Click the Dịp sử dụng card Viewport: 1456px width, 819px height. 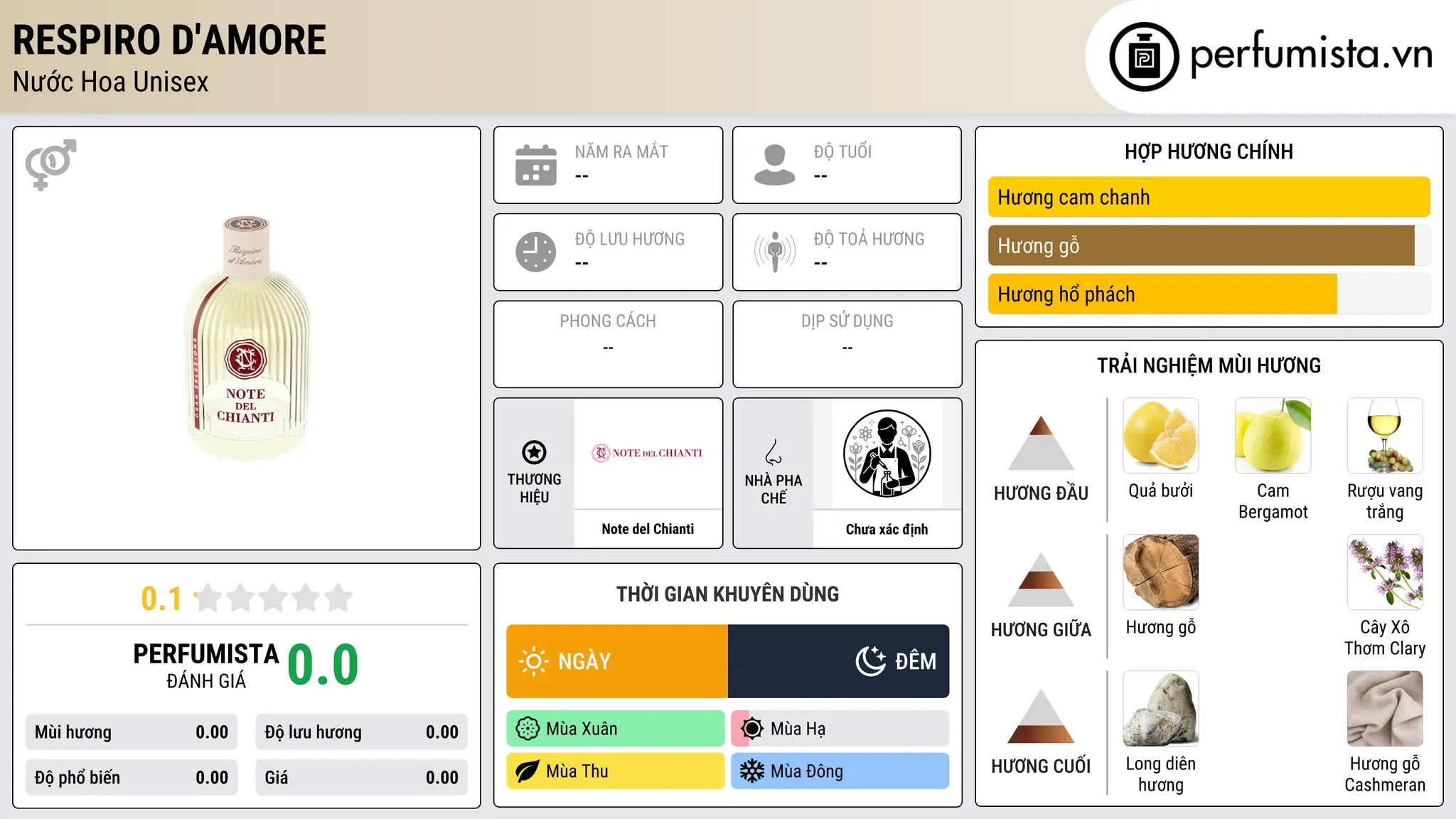point(847,344)
